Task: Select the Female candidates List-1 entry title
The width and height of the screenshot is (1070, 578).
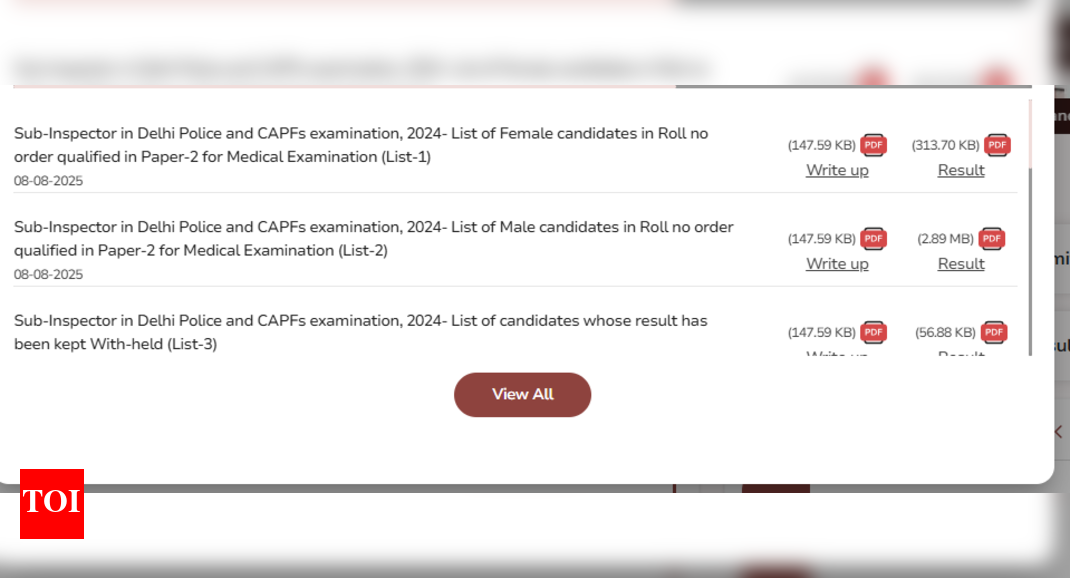Action: click(x=361, y=145)
